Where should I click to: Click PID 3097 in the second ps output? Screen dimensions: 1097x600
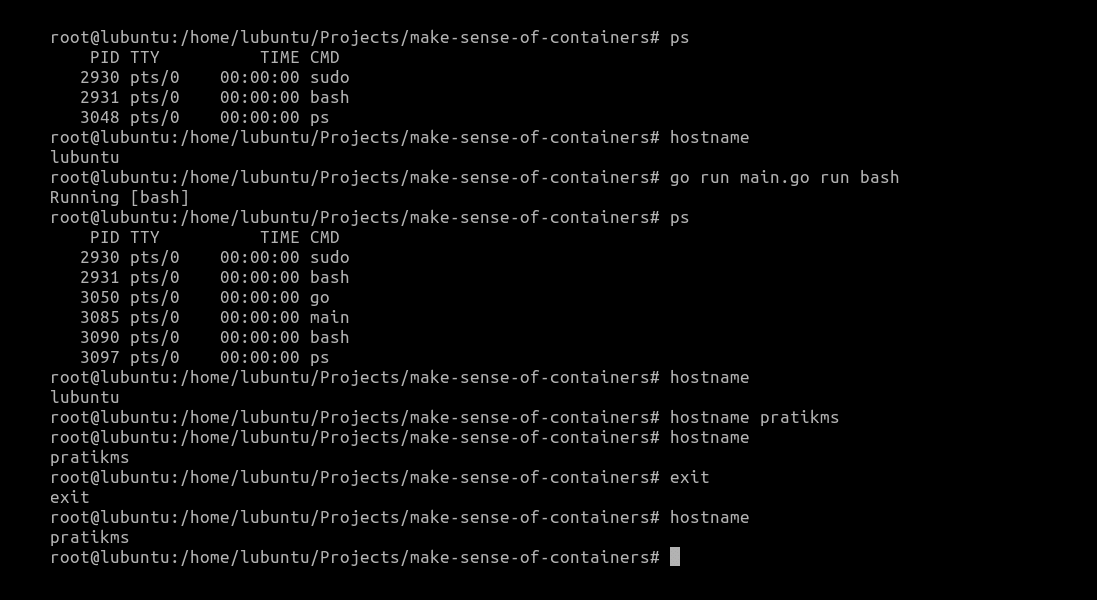click(x=99, y=357)
